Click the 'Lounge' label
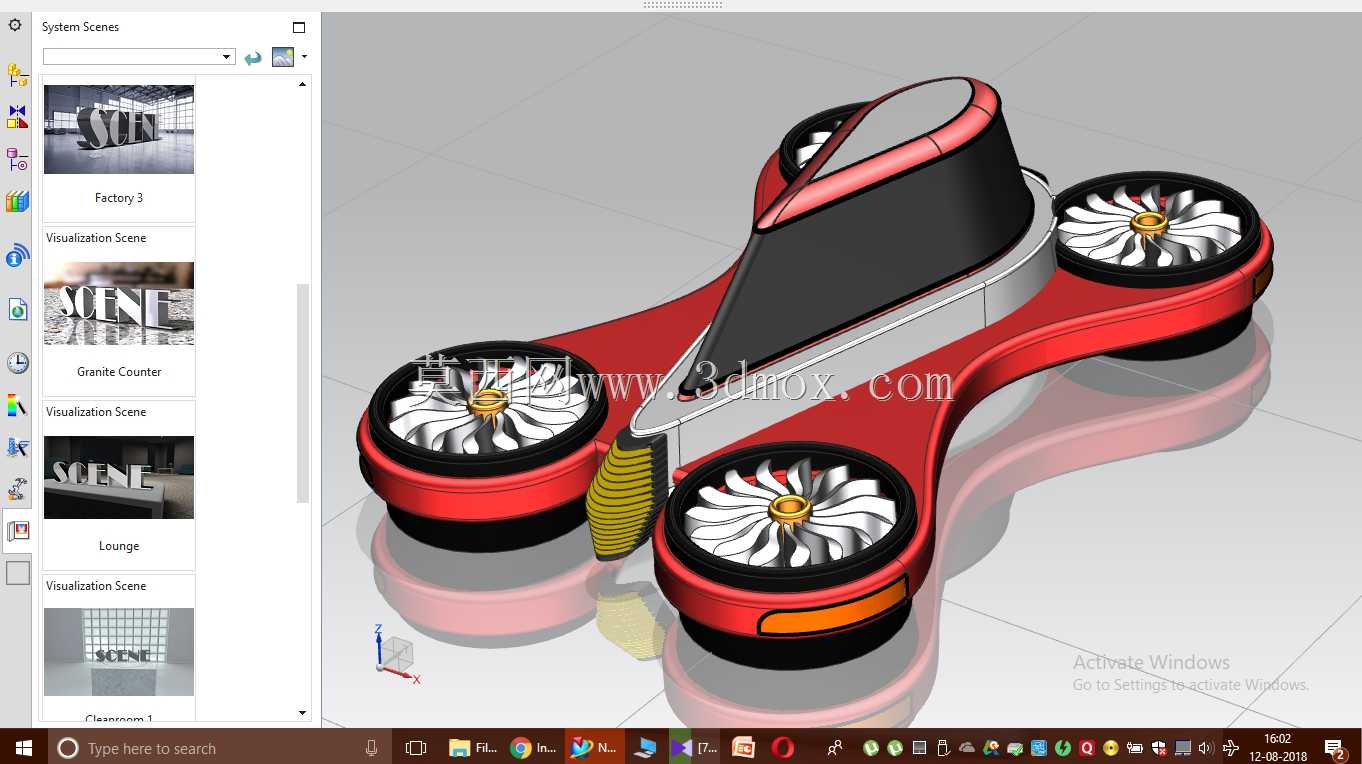Image resolution: width=1362 pixels, height=764 pixels. 119,546
